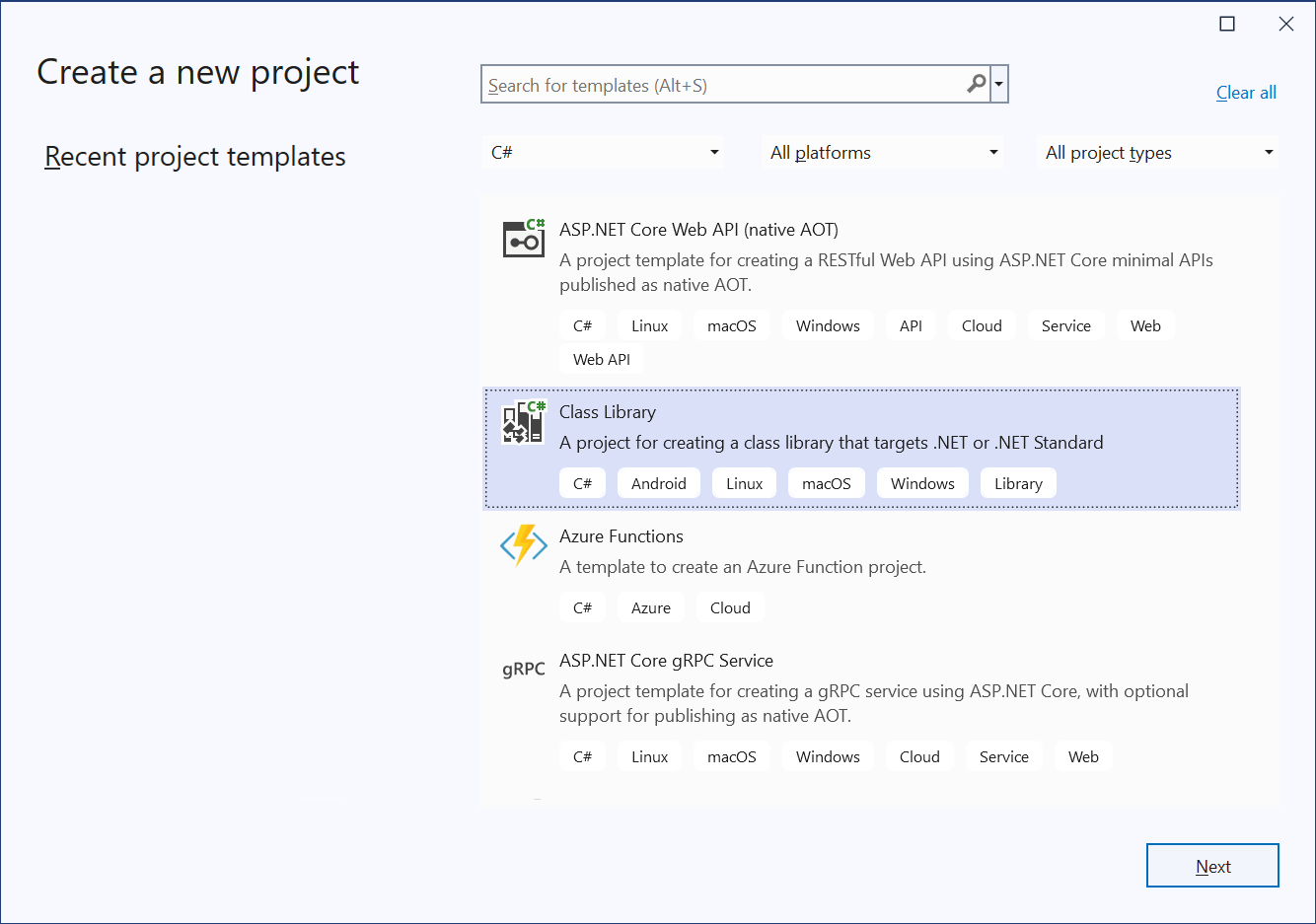The image size is (1316, 924).
Task: Click the Windows tag under Class Library
Action: [x=922, y=483]
